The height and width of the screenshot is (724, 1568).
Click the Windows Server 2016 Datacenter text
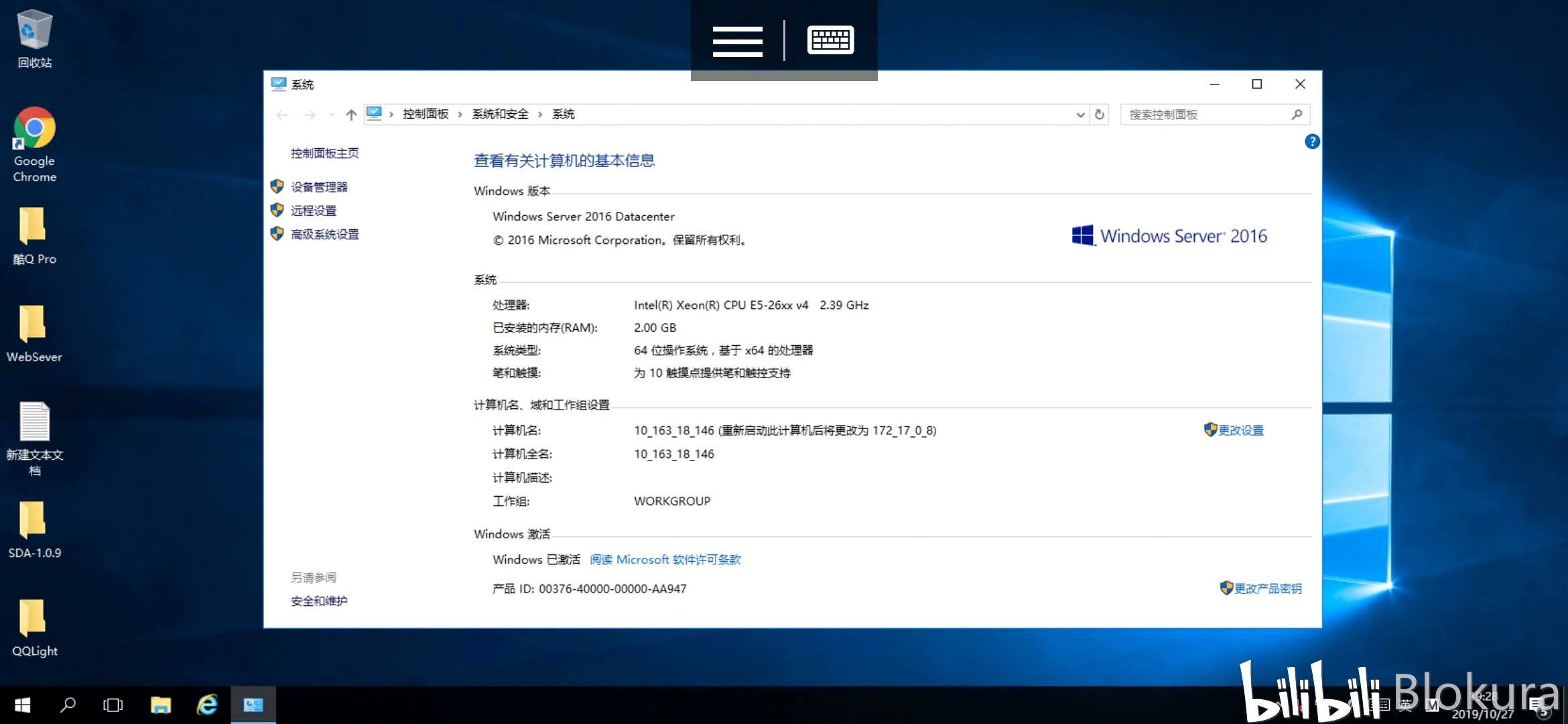(584, 217)
